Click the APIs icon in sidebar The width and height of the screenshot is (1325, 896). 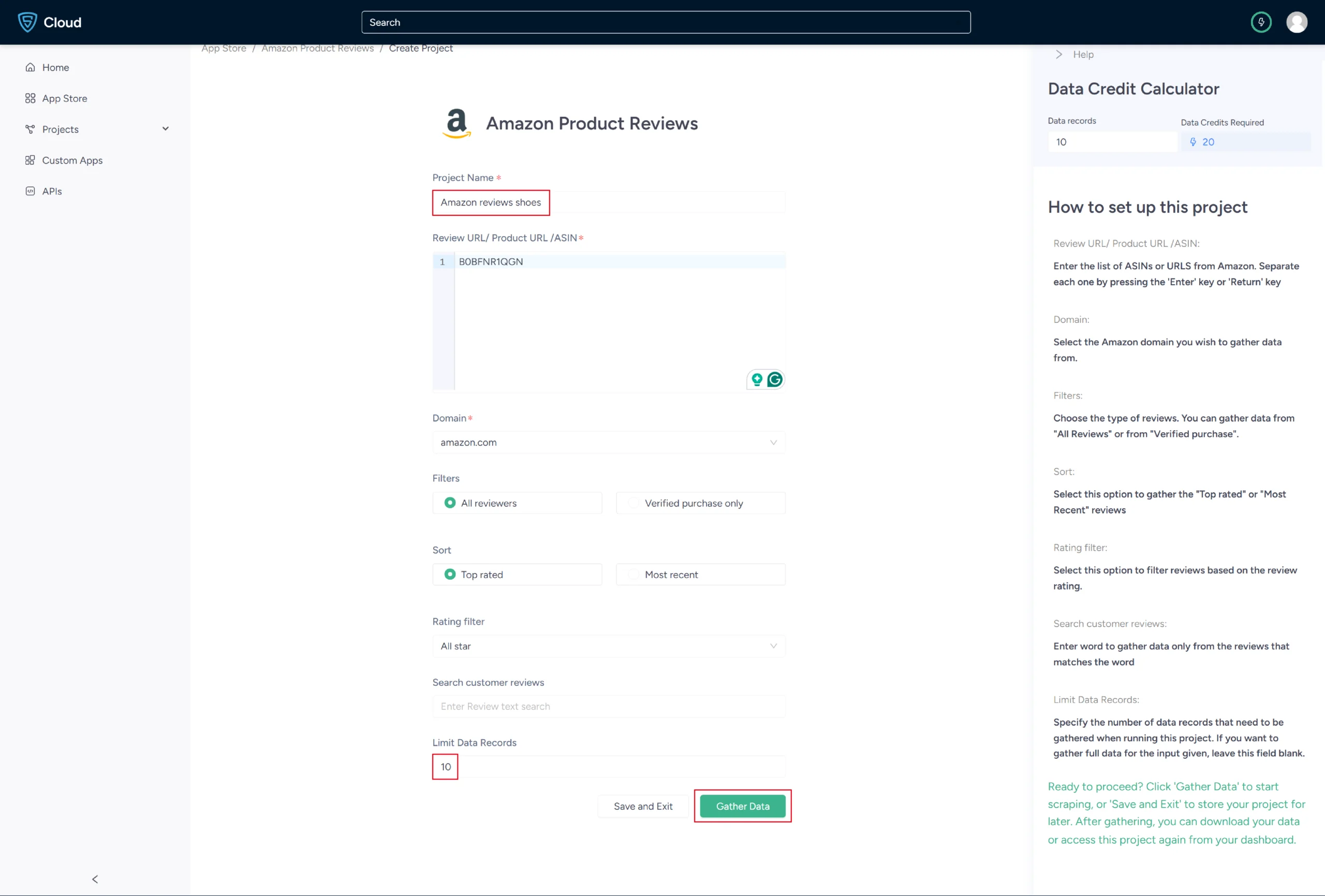tap(30, 191)
